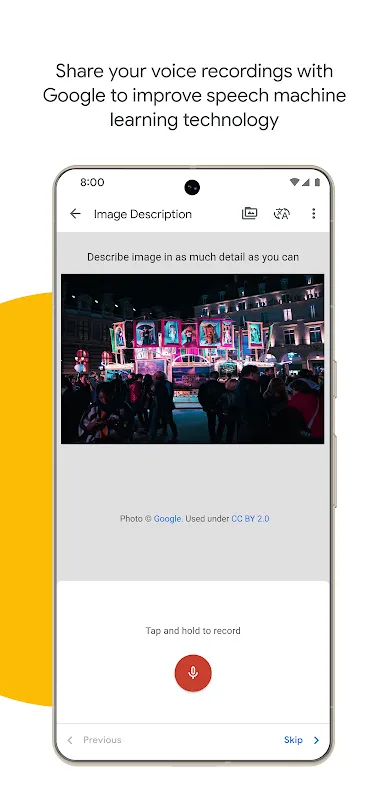This screenshot has width=389, height=800.
Task: Tap the Image Description screen title
Action: (143, 214)
